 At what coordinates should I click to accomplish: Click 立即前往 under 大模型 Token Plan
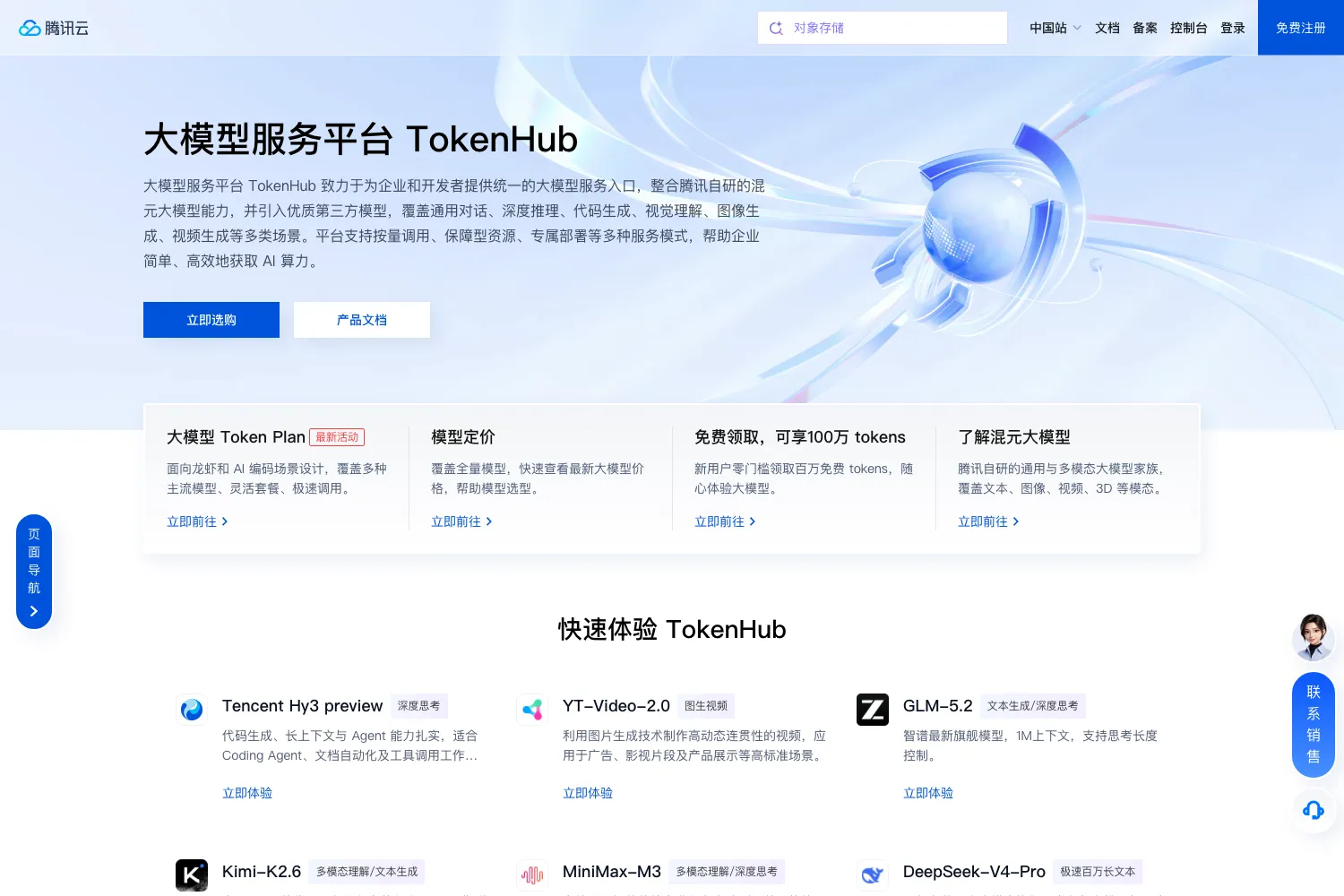[x=197, y=521]
